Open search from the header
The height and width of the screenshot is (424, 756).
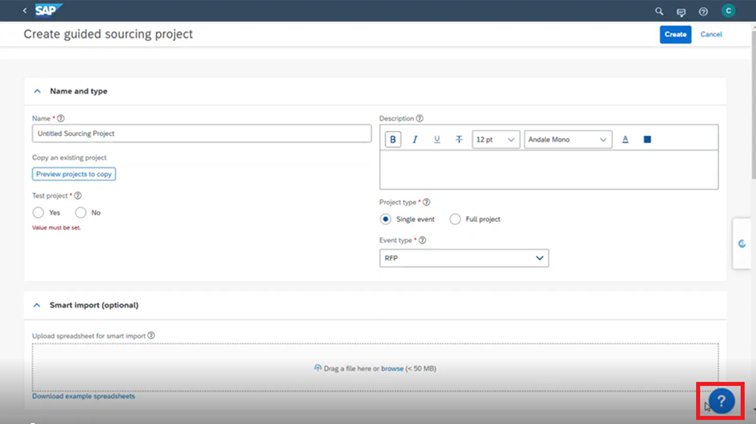(x=659, y=11)
